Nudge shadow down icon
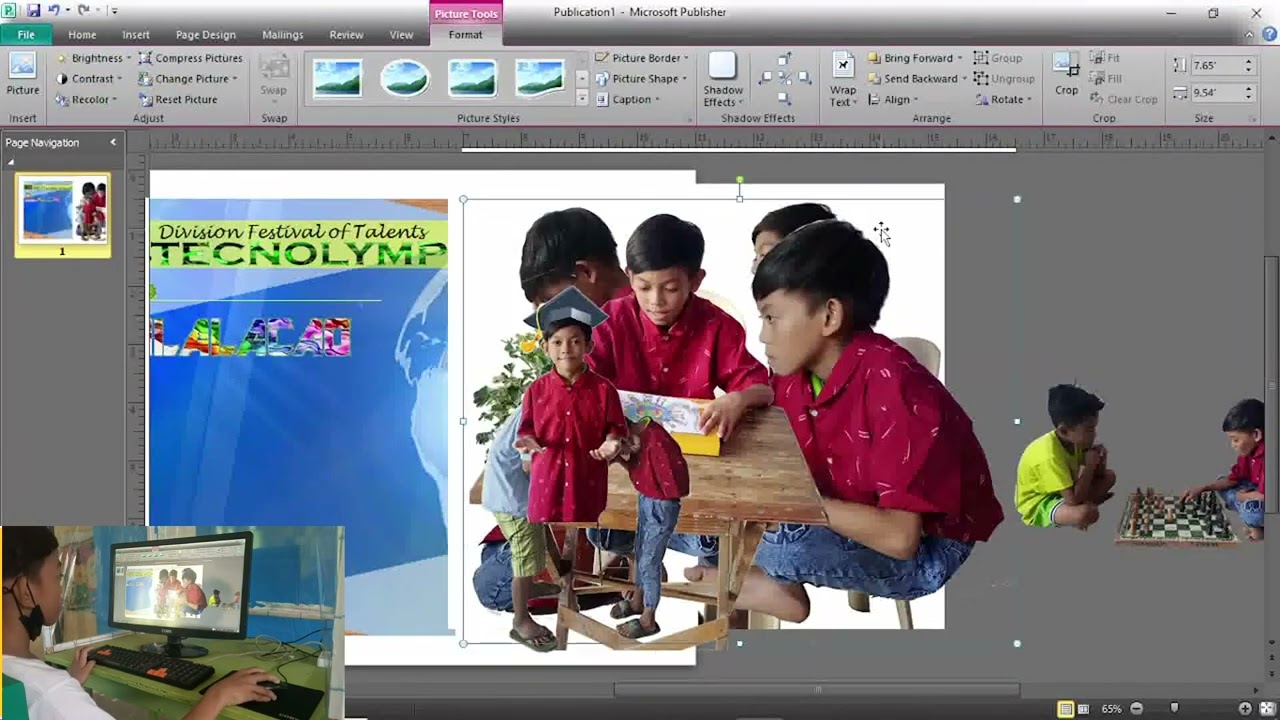The width and height of the screenshot is (1280, 720). tap(784, 98)
